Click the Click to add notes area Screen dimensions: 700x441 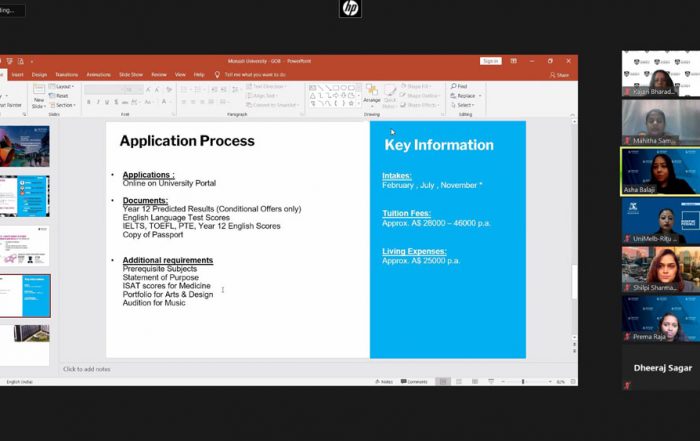click(x=87, y=369)
